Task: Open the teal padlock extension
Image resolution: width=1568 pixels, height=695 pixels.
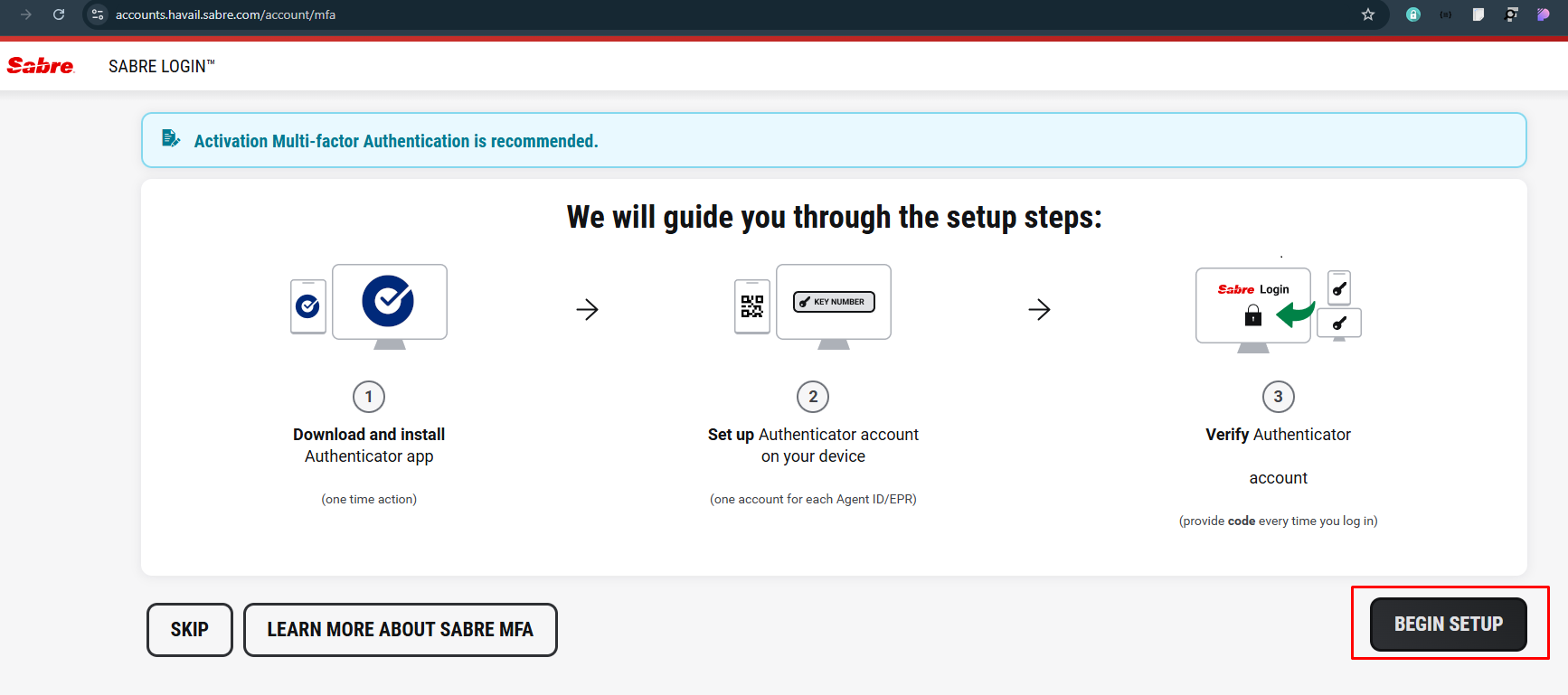Action: pyautogui.click(x=1412, y=14)
